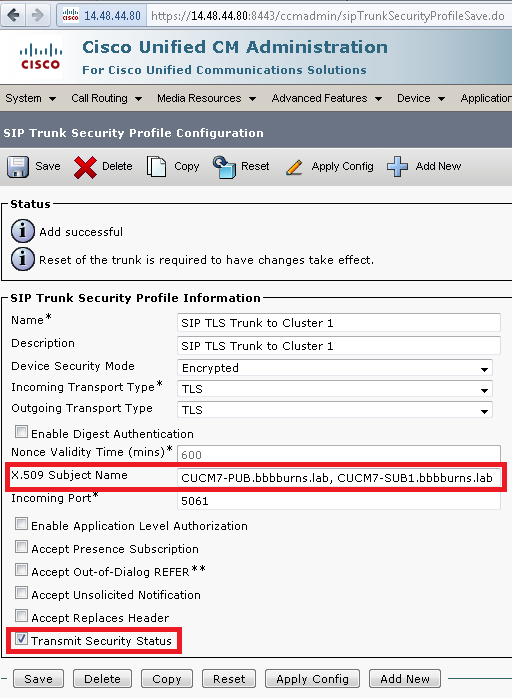The height and width of the screenshot is (698, 512).
Task: Click the Nonce Validity Time field
Action: (339, 454)
